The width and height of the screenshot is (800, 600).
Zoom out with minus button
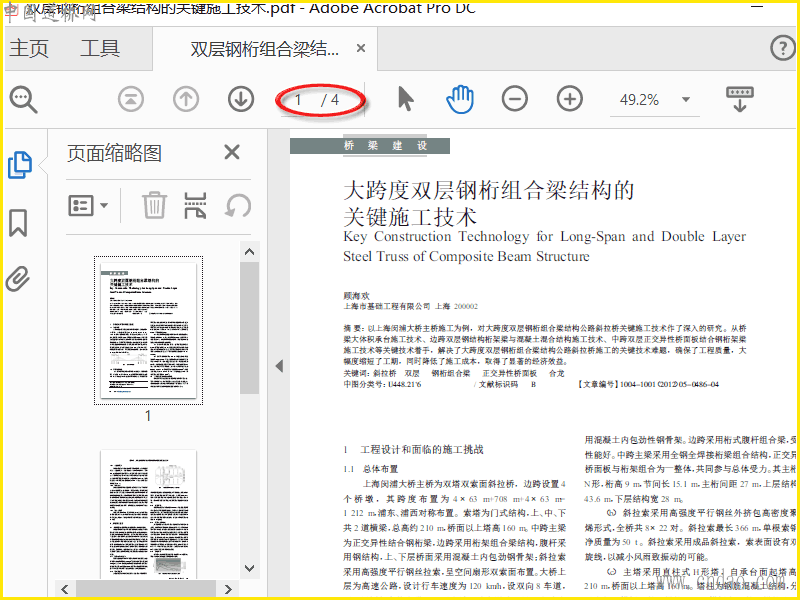coord(515,99)
